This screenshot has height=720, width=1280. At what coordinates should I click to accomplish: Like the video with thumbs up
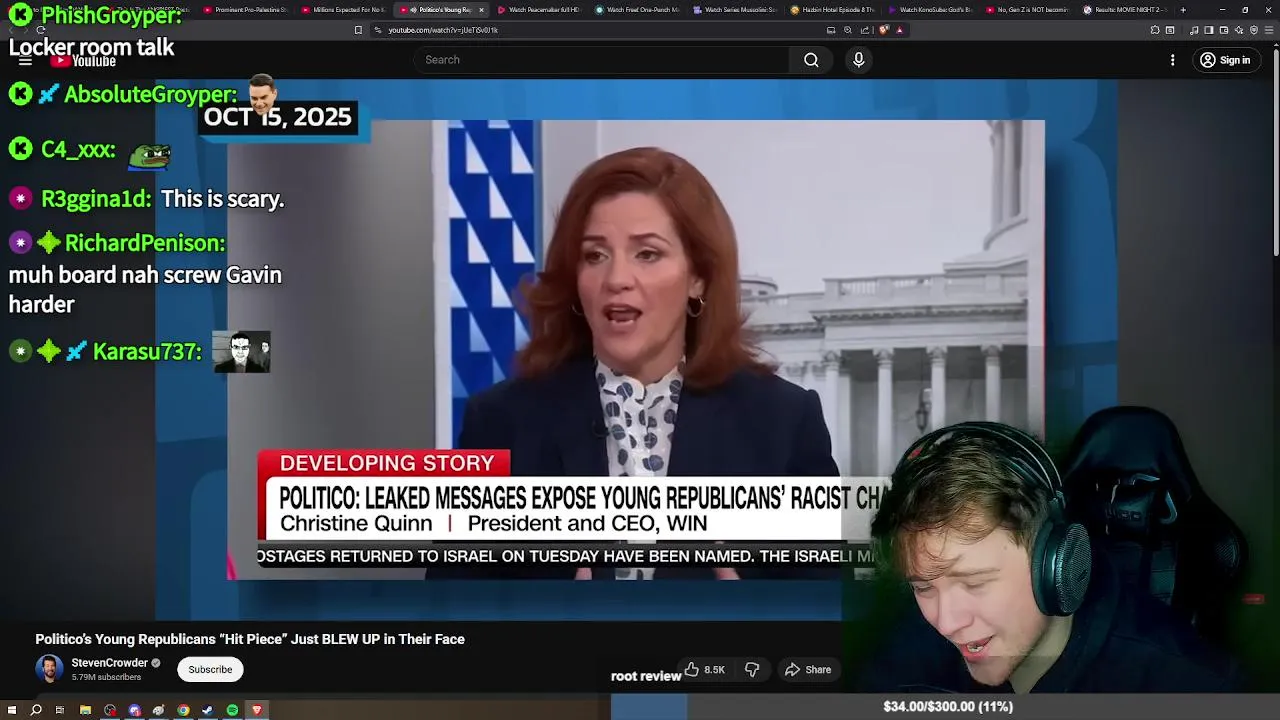pyautogui.click(x=703, y=669)
